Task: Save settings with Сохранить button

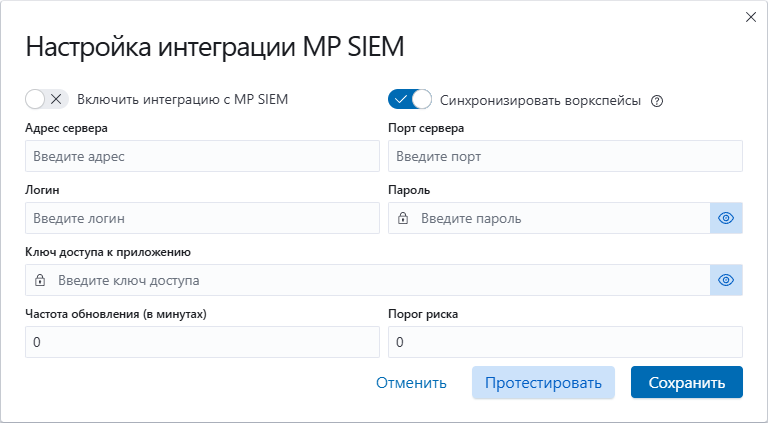Action: tap(687, 382)
